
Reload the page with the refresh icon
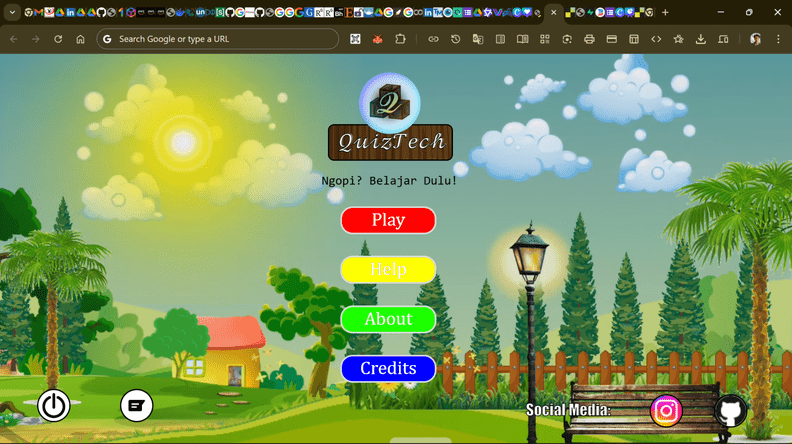[x=58, y=39]
